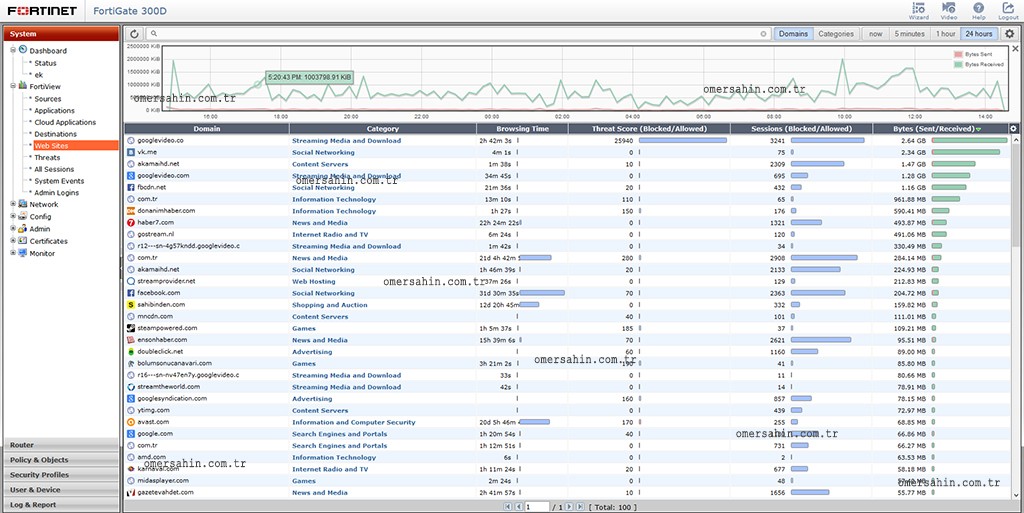Open the Router menu section
Screen dimensions: 1024x513
[61, 445]
